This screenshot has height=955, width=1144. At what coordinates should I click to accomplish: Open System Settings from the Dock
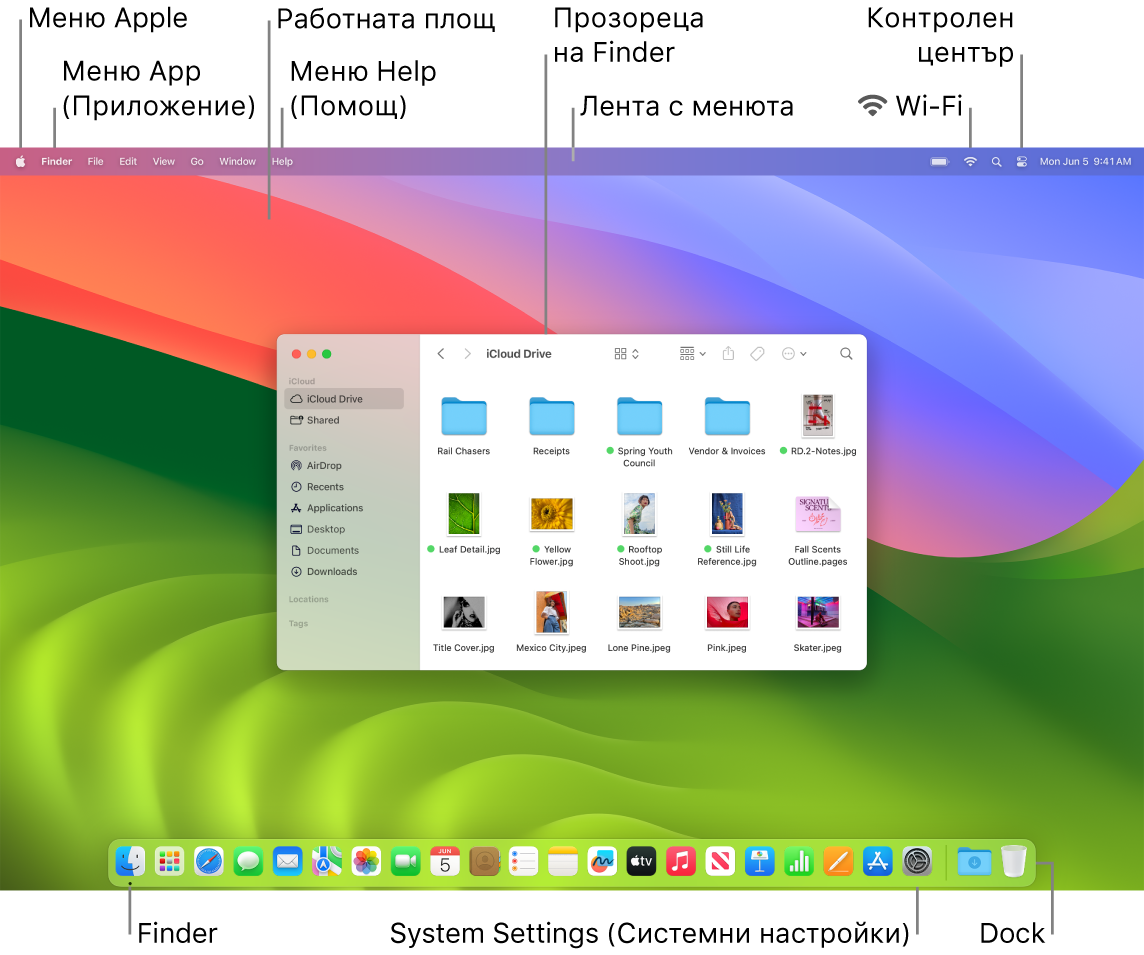[917, 861]
